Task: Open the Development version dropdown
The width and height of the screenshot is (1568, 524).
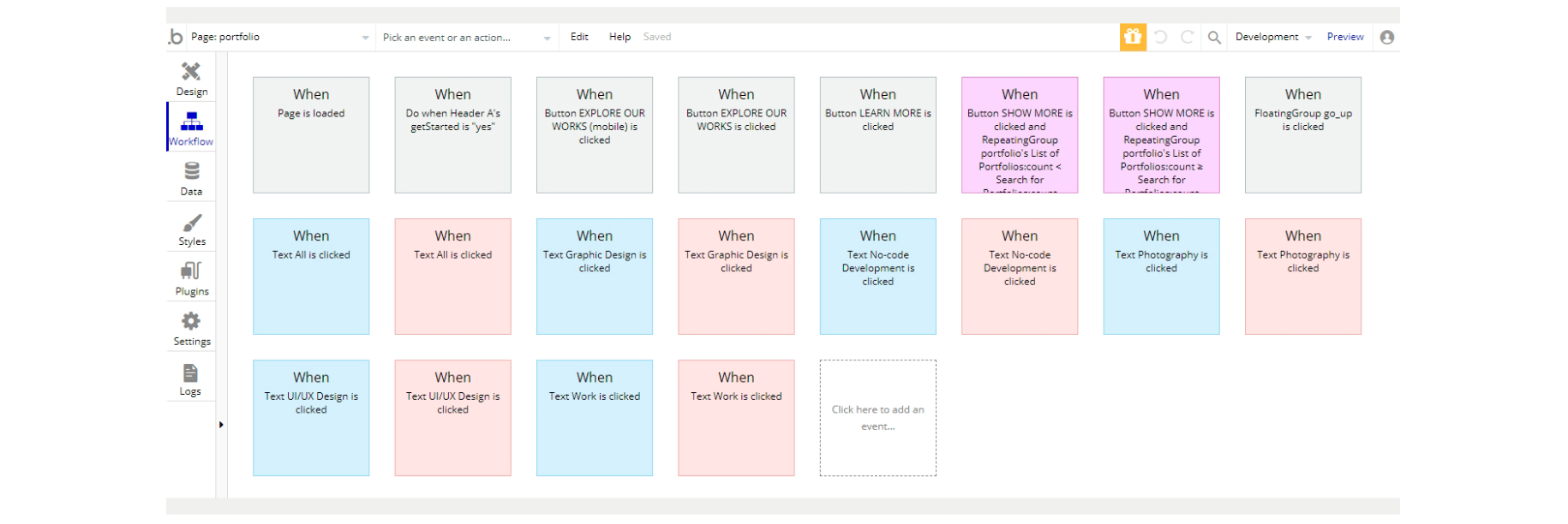Action: tap(1273, 37)
